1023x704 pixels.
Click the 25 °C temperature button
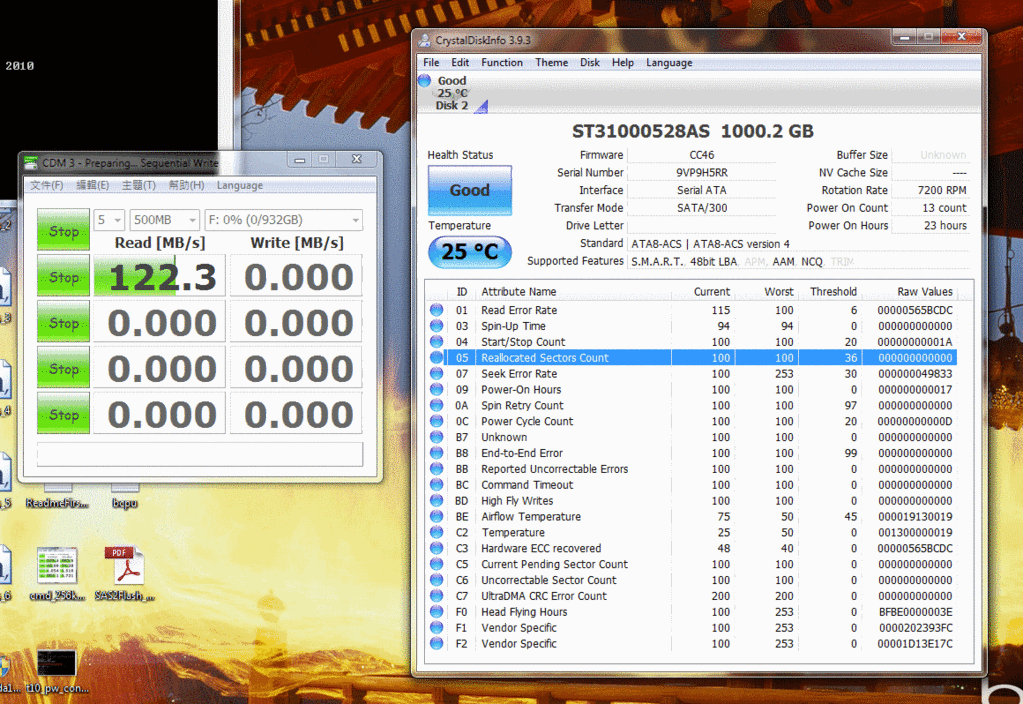[469, 252]
